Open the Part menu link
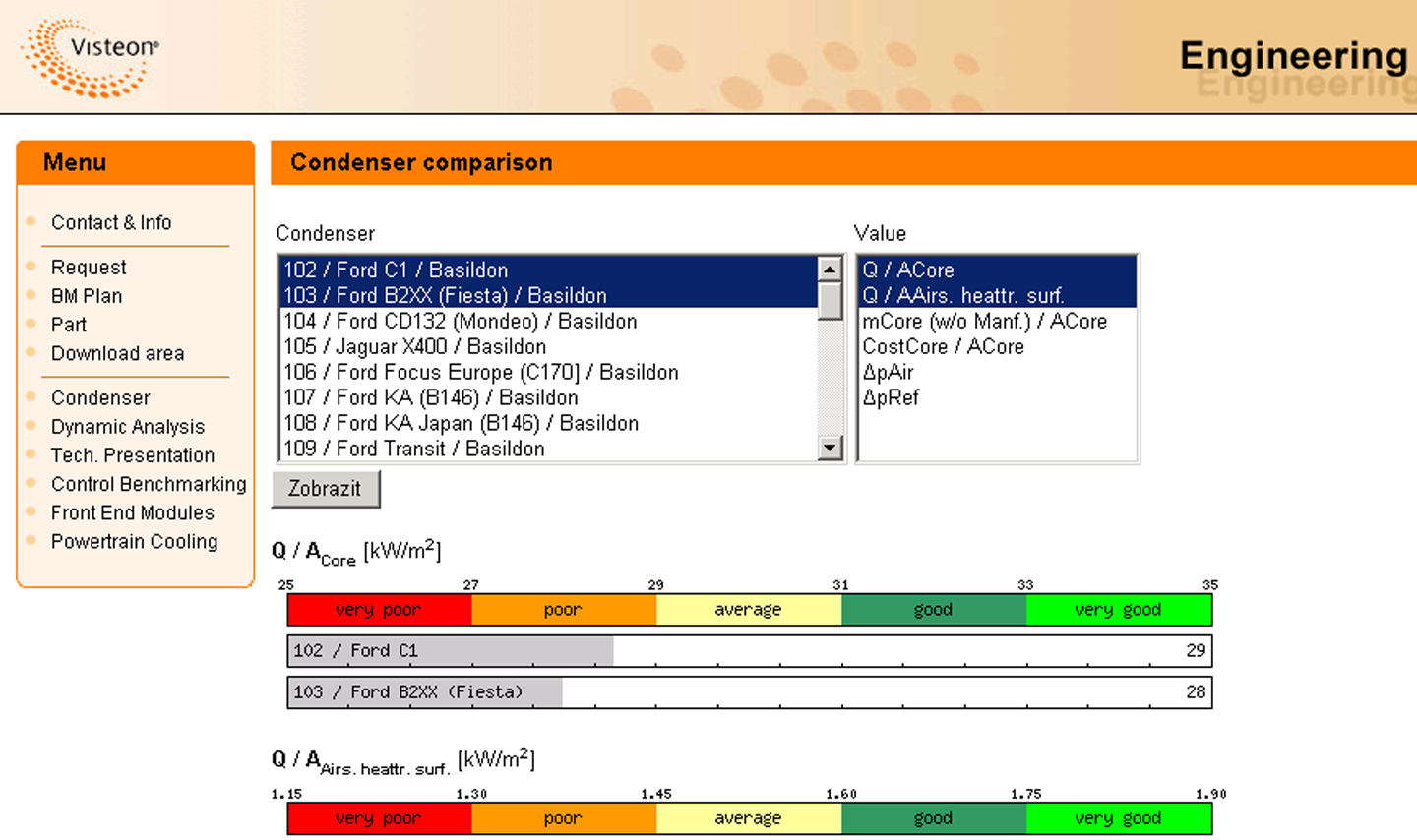 coord(69,325)
